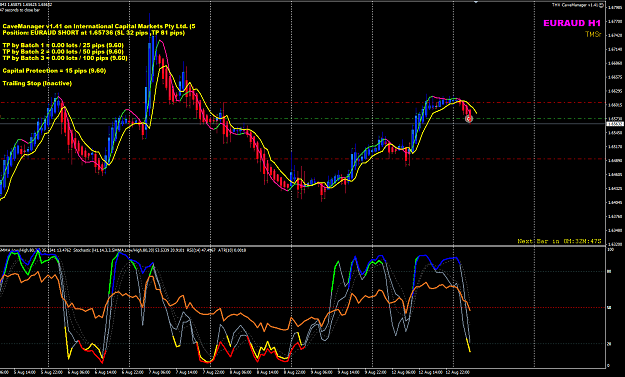Image resolution: width=625 pixels, height=377 pixels.
Task: Click the TMSr label under EURAUD H1
Action: 593,35
